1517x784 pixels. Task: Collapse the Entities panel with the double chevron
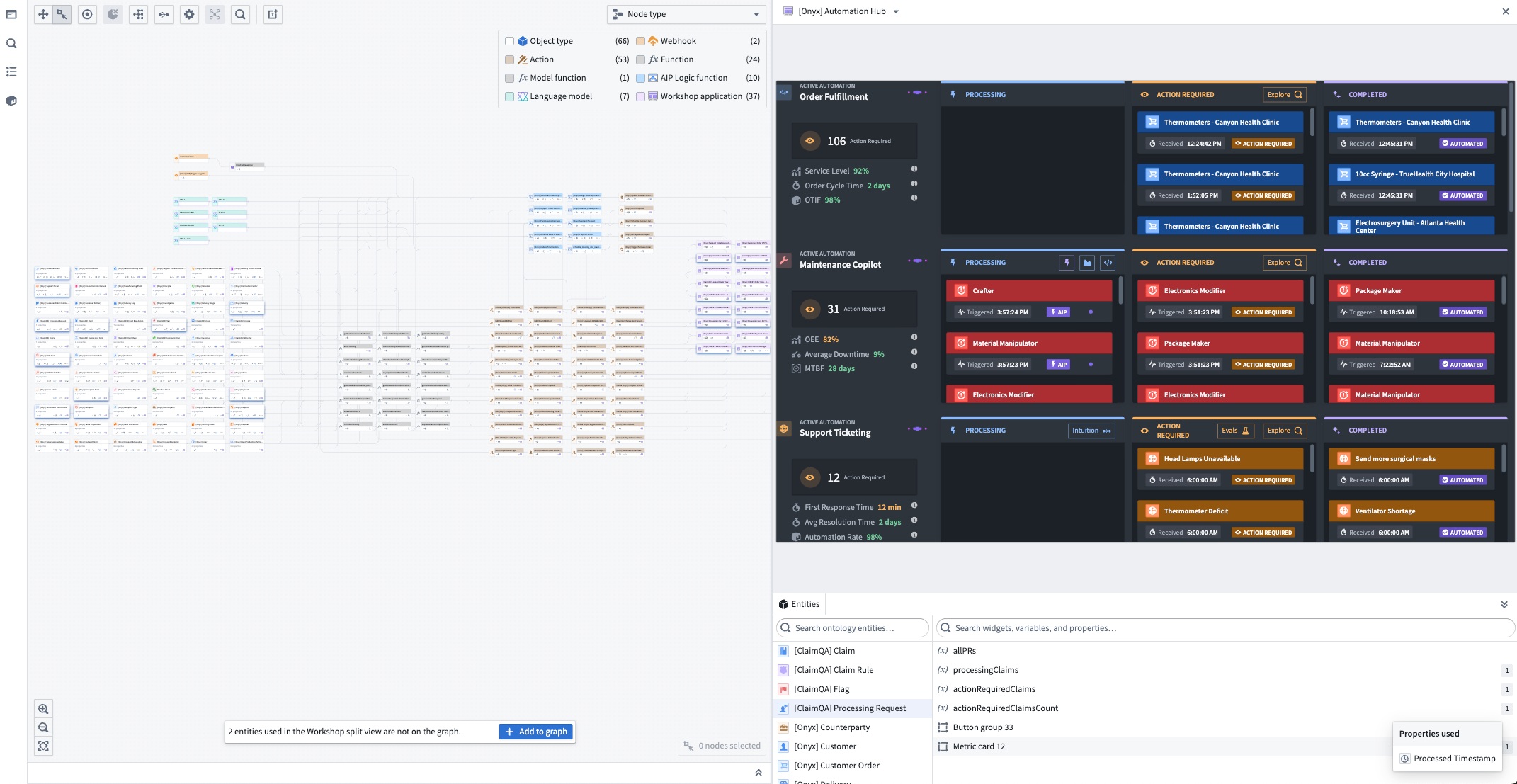(1504, 604)
